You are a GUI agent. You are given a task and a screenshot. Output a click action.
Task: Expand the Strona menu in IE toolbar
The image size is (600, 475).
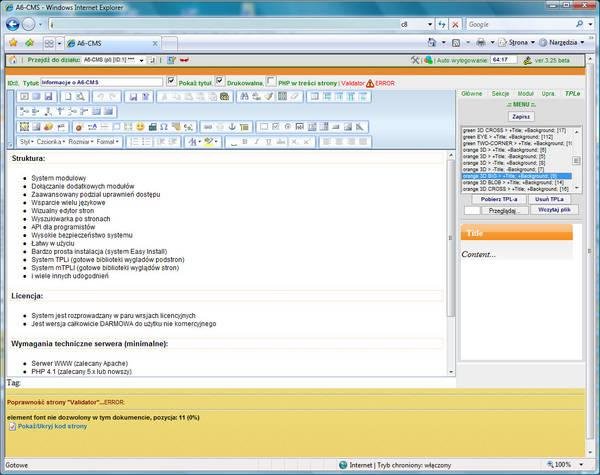[517, 43]
